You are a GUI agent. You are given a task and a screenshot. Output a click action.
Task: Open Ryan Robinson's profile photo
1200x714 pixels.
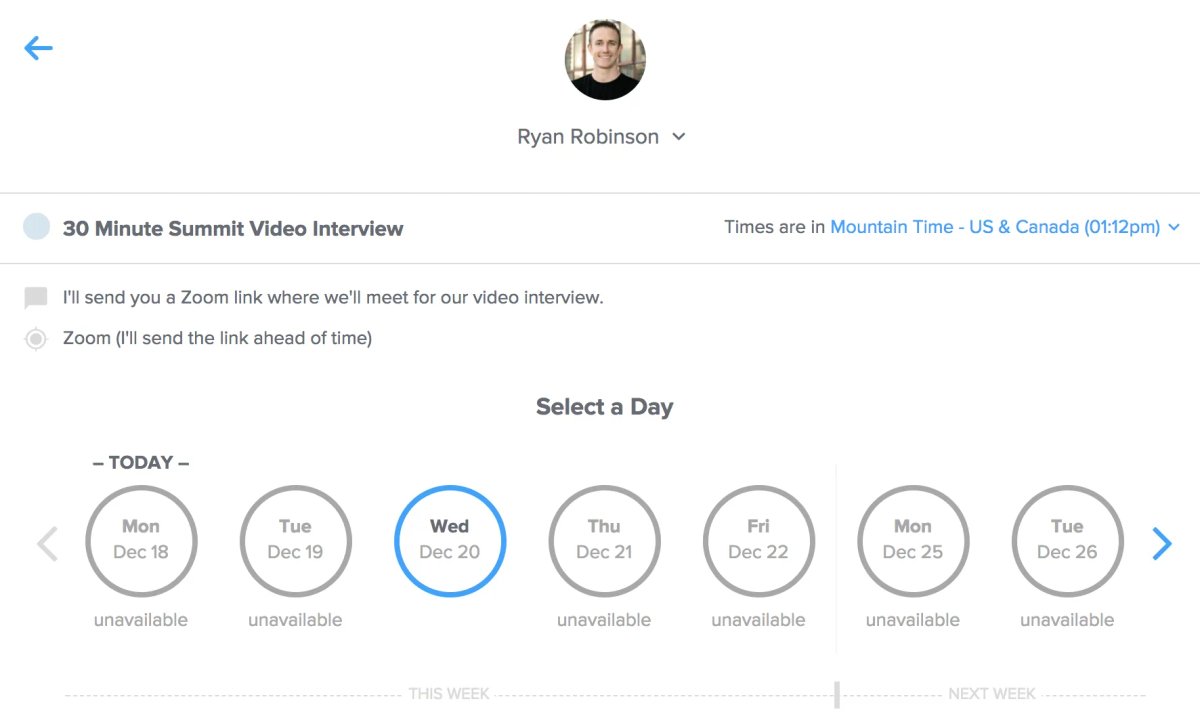[x=605, y=60]
